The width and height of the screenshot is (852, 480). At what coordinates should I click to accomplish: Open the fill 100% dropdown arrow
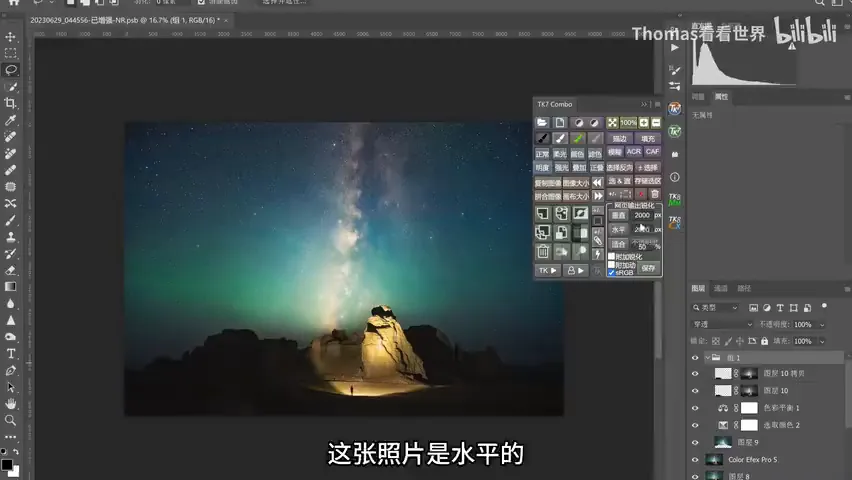click(822, 341)
